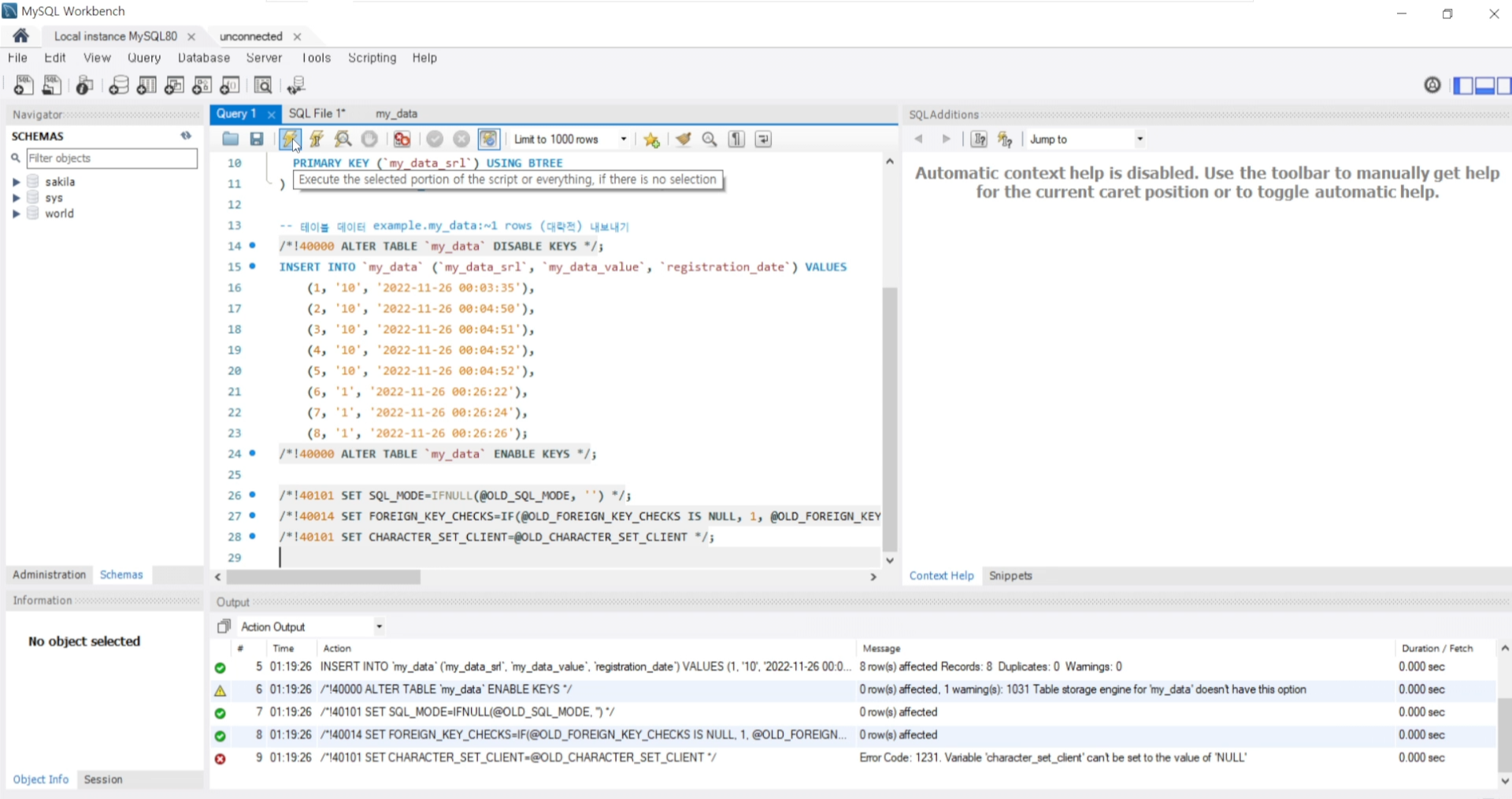Create a new SQL tab for queries
The width and height of the screenshot is (1512, 799).
pyautogui.click(x=23, y=85)
